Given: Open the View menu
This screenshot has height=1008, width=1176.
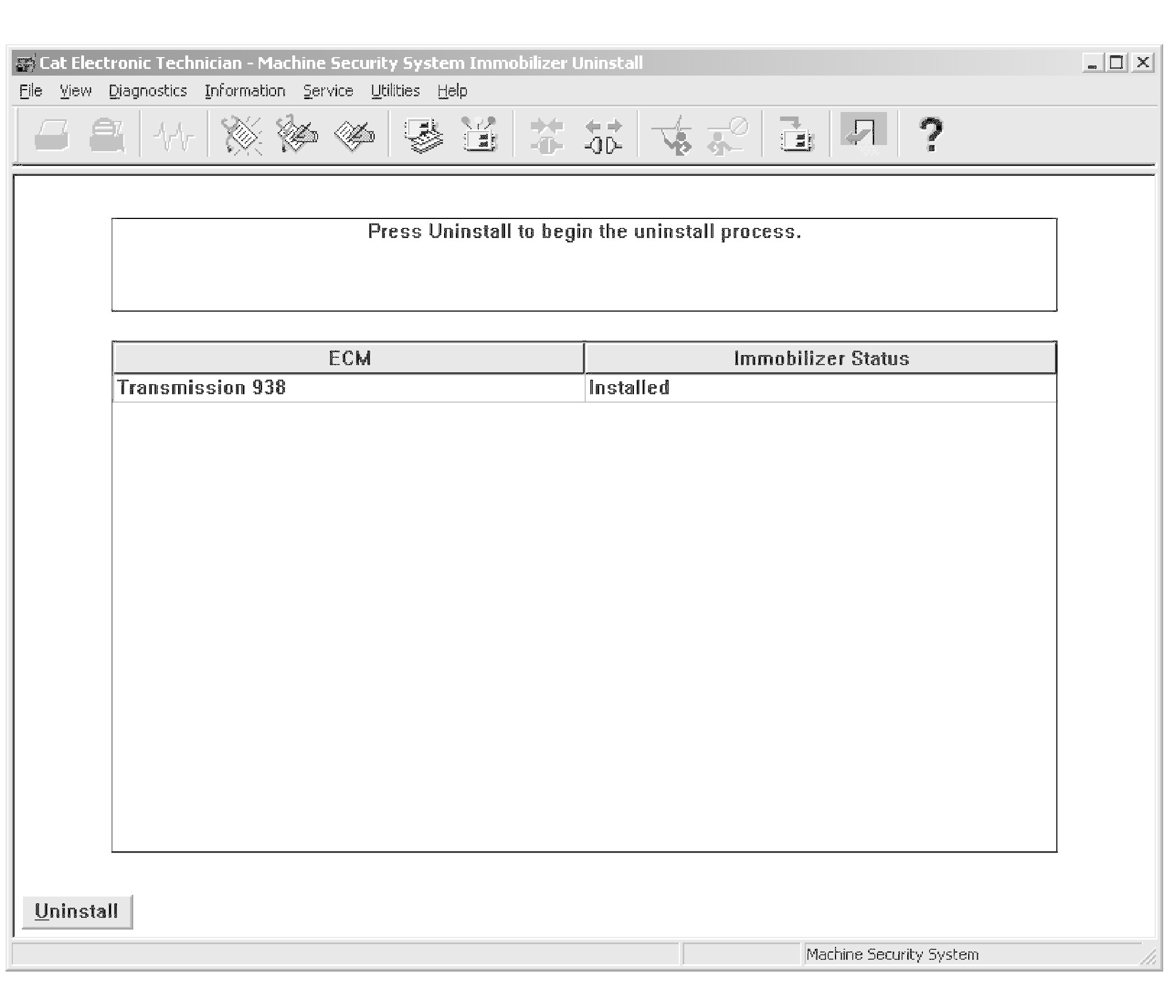Looking at the screenshot, I should (76, 91).
